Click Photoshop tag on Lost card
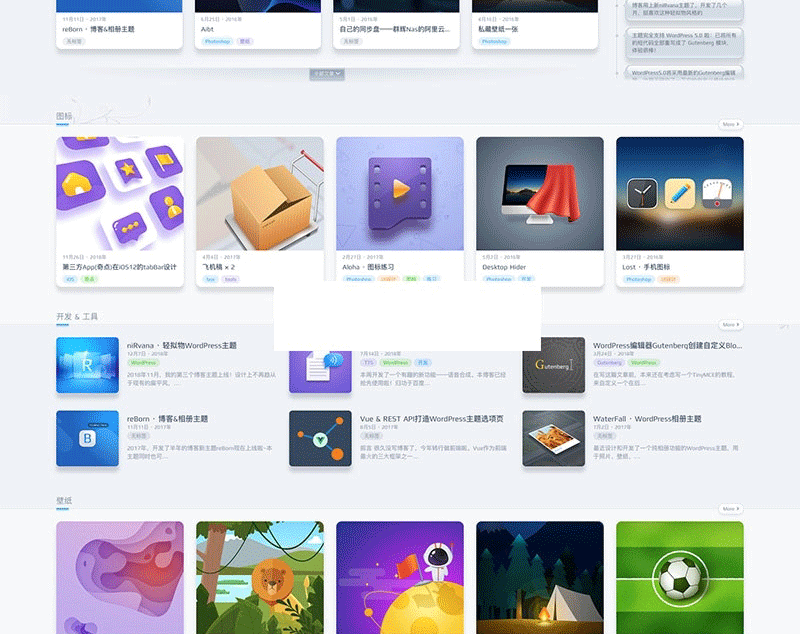The height and width of the screenshot is (634, 800). click(638, 279)
